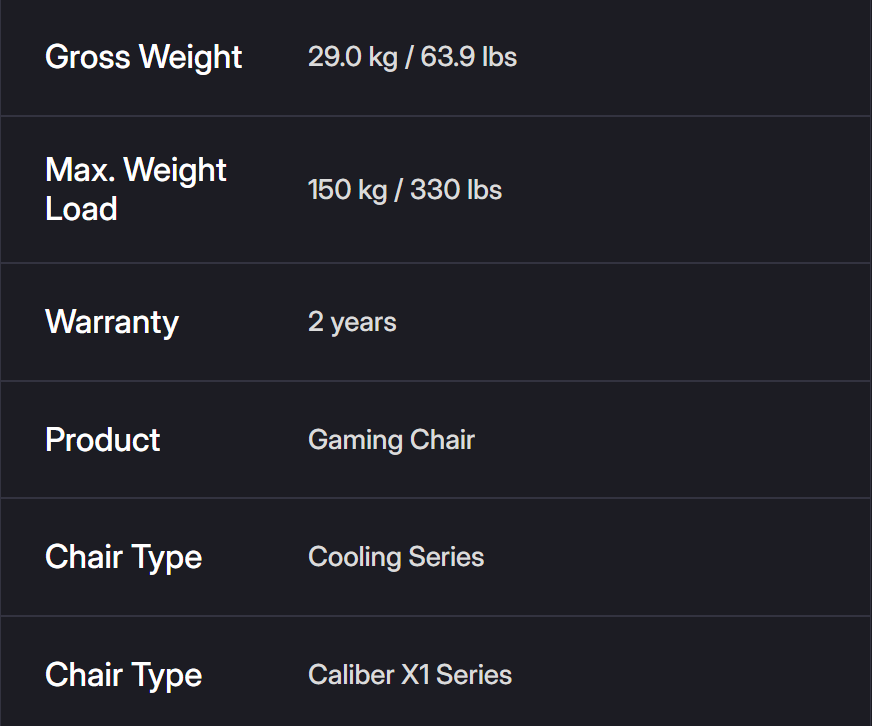Click Chair Type label beside Cooling Series
Screen dimensions: 872x726
point(123,557)
